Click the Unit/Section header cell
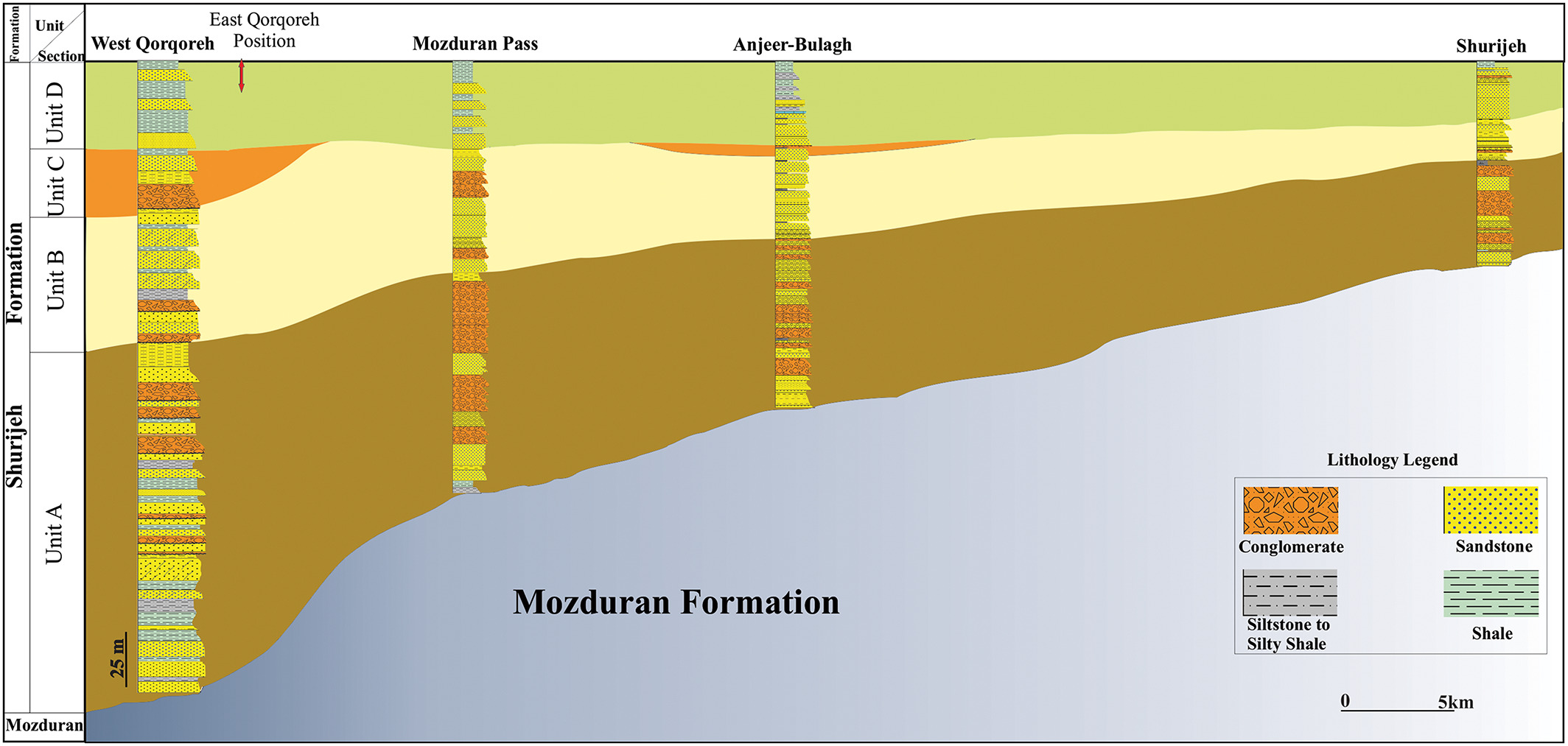The height and width of the screenshot is (746, 1568). (57, 33)
